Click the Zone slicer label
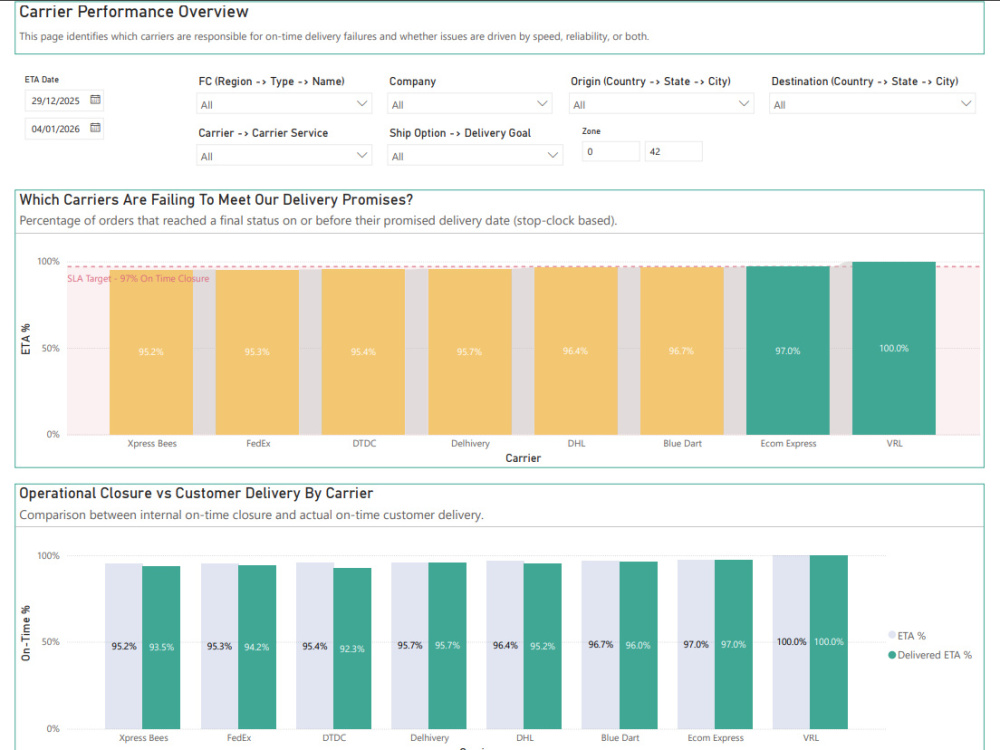Viewport: 1000px width, 750px height. coord(591,131)
